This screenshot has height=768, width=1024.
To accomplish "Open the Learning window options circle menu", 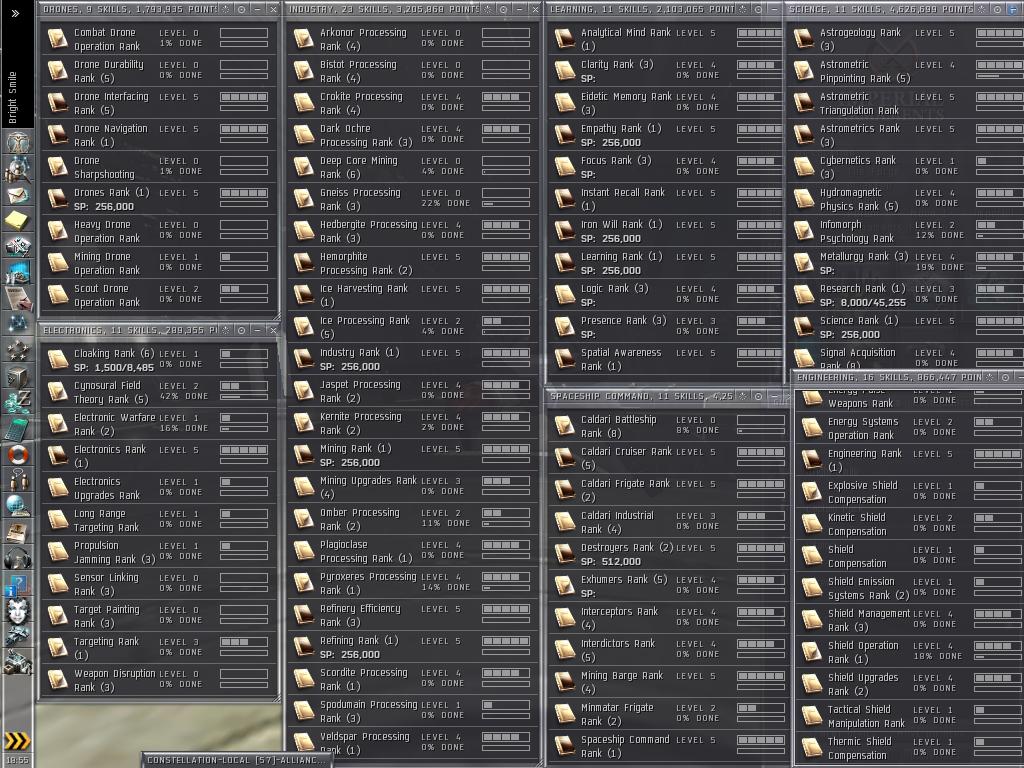I will tap(758, 9).
